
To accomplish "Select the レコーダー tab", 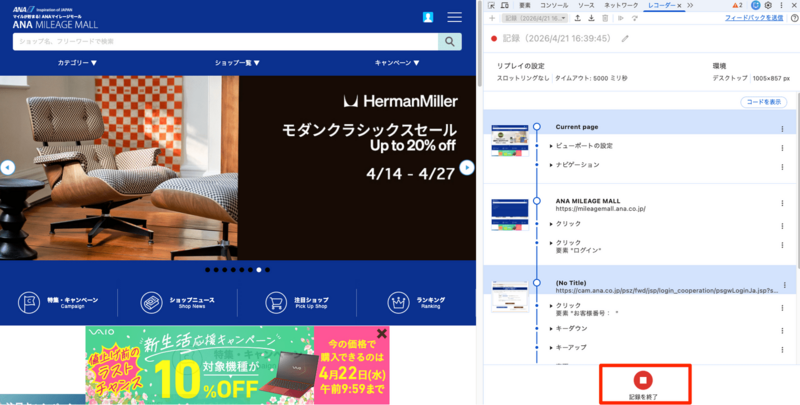I will click(x=661, y=5).
